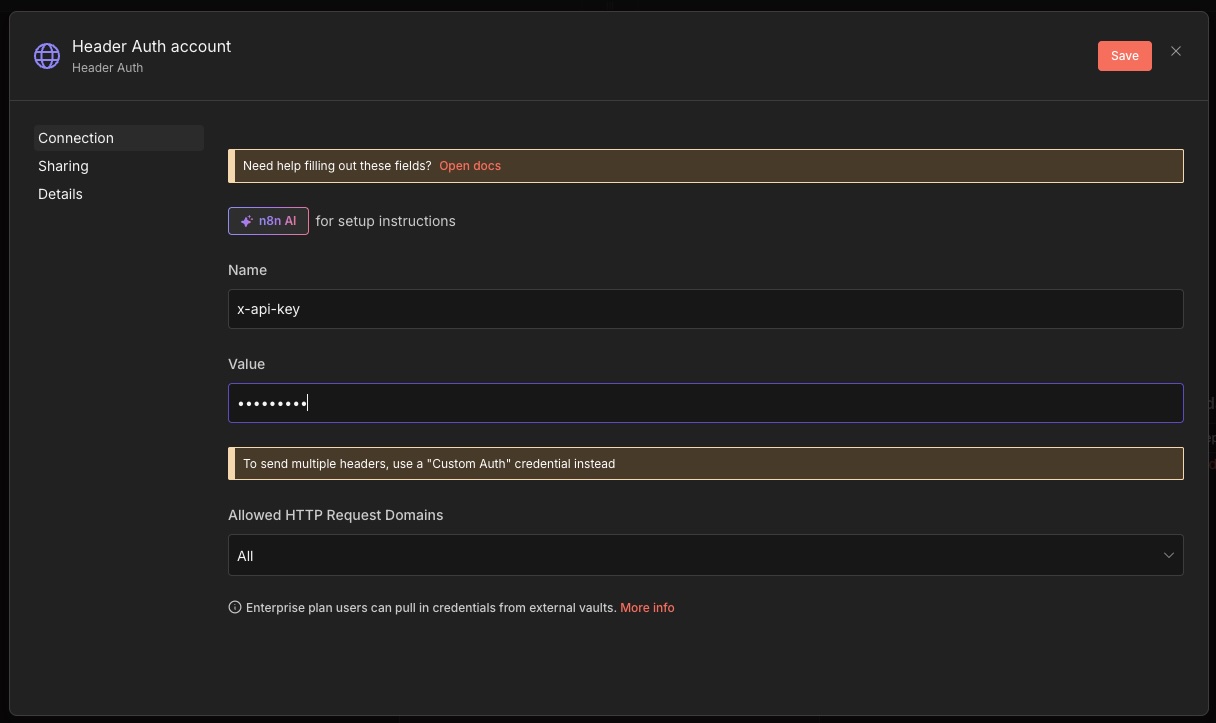Select the Connection tab

point(76,138)
